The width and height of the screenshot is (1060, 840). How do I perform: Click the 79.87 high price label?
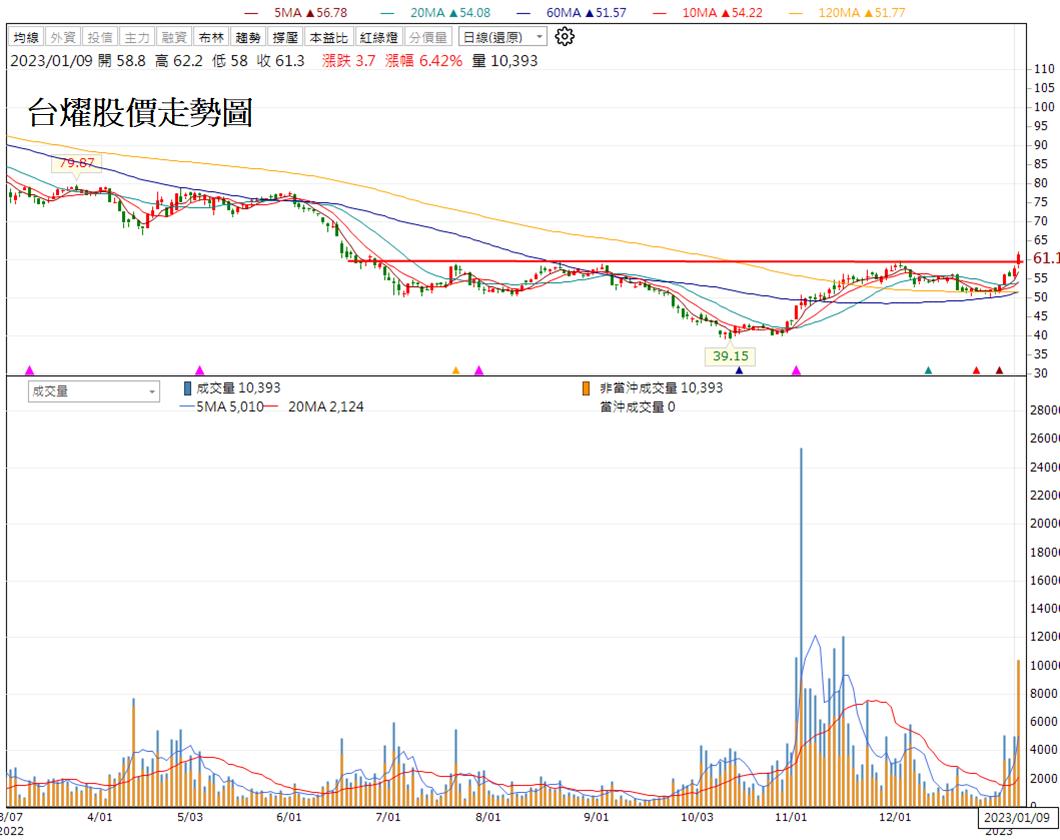pyautogui.click(x=76, y=163)
